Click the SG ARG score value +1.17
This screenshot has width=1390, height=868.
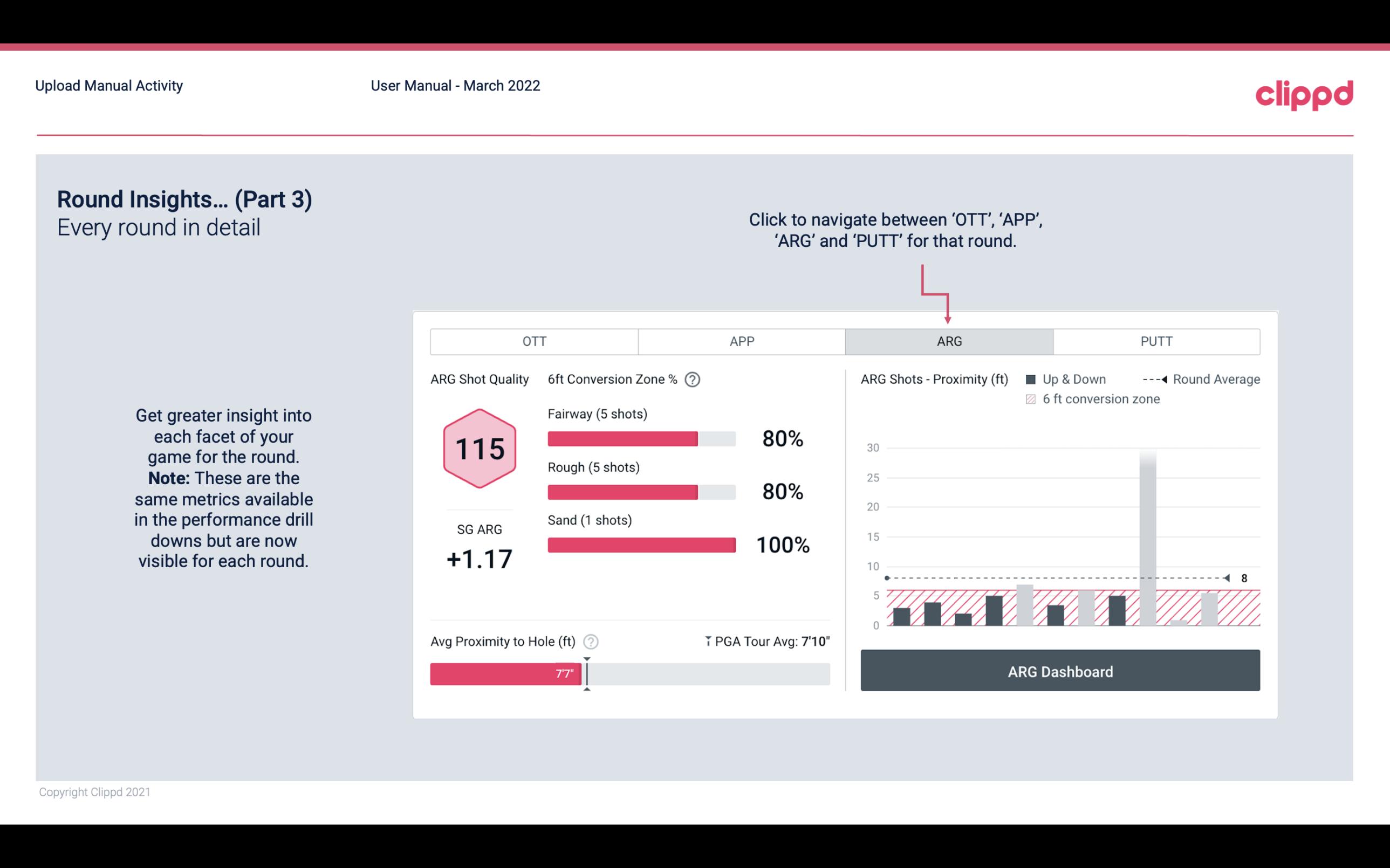click(x=479, y=558)
